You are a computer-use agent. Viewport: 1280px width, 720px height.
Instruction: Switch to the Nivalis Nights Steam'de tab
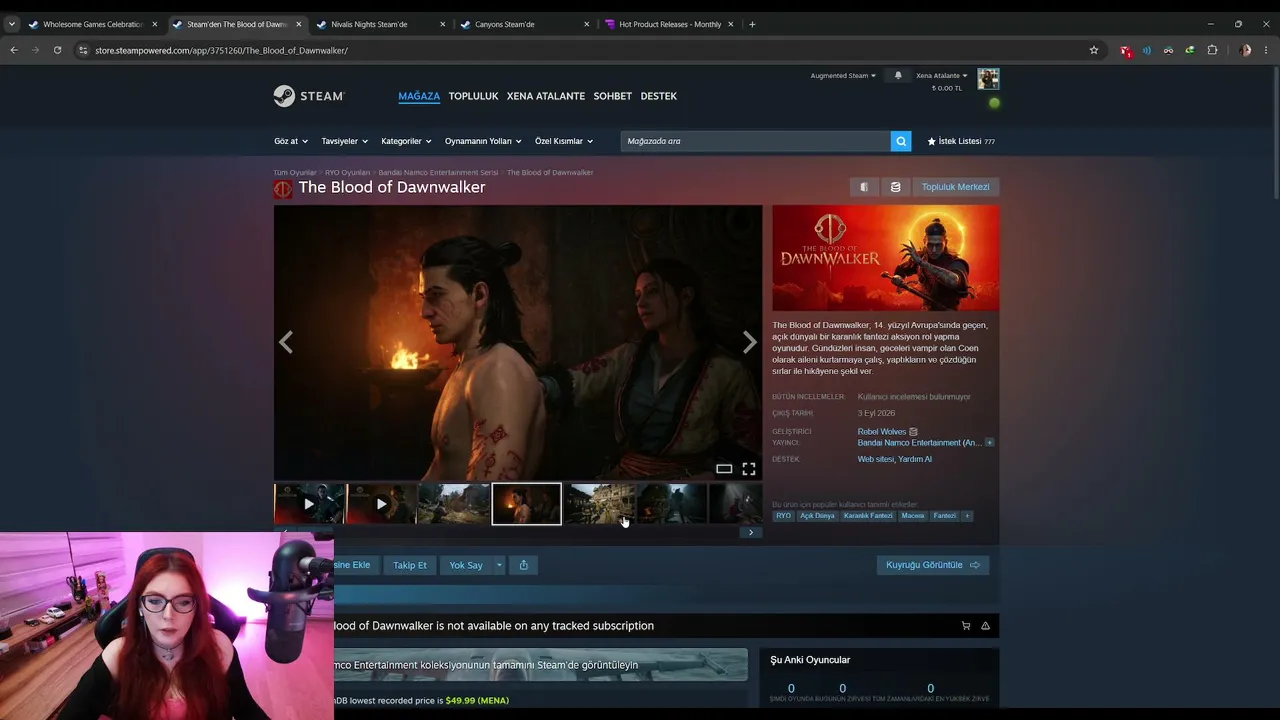click(x=380, y=24)
